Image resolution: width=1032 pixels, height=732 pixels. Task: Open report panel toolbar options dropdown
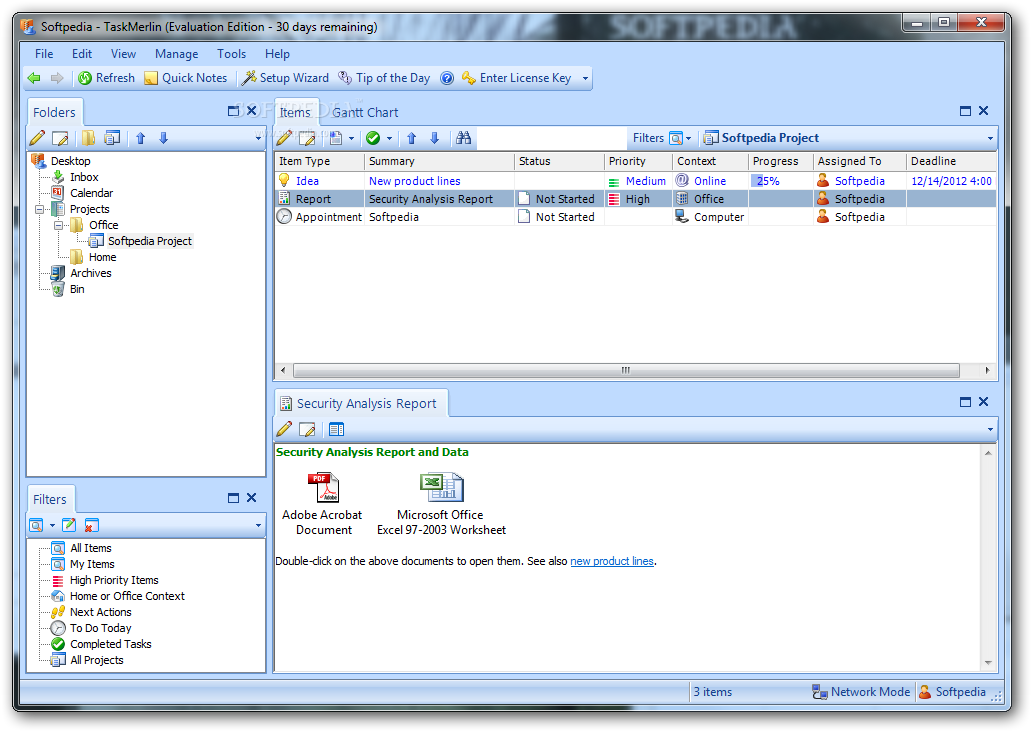(x=990, y=430)
